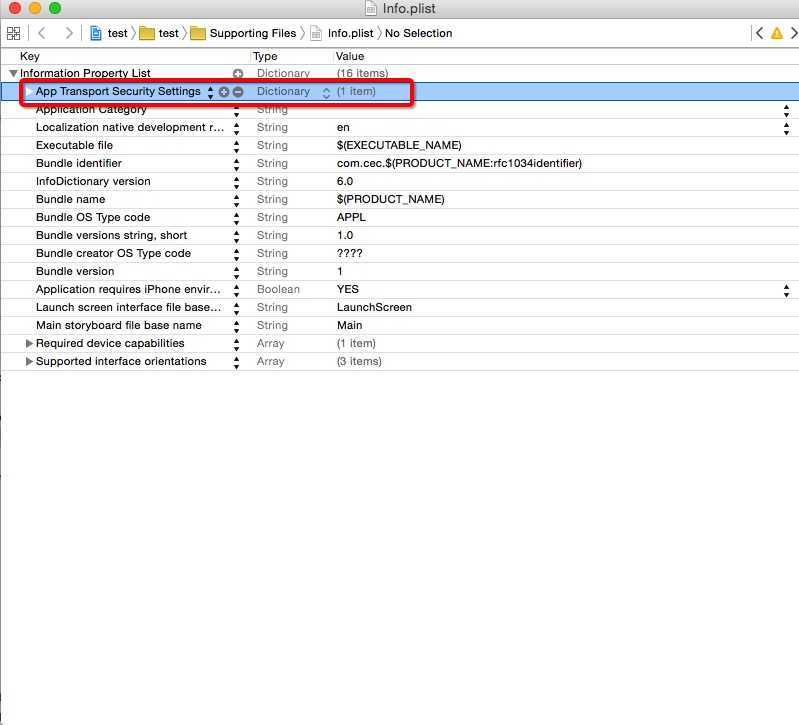This screenshot has height=725, width=799.
Task: Click the Info.plist window title
Action: pyautogui.click(x=409, y=9)
